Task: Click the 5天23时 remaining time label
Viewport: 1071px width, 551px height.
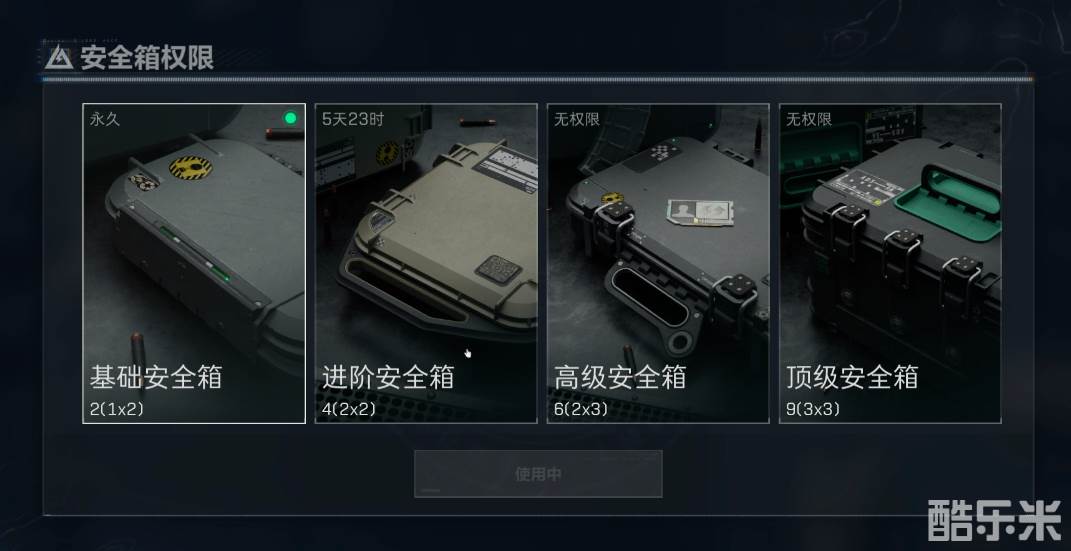Action: tap(353, 119)
